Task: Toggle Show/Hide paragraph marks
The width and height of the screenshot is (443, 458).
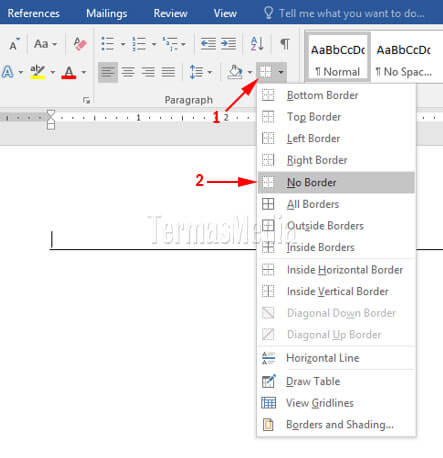Action: tap(284, 44)
